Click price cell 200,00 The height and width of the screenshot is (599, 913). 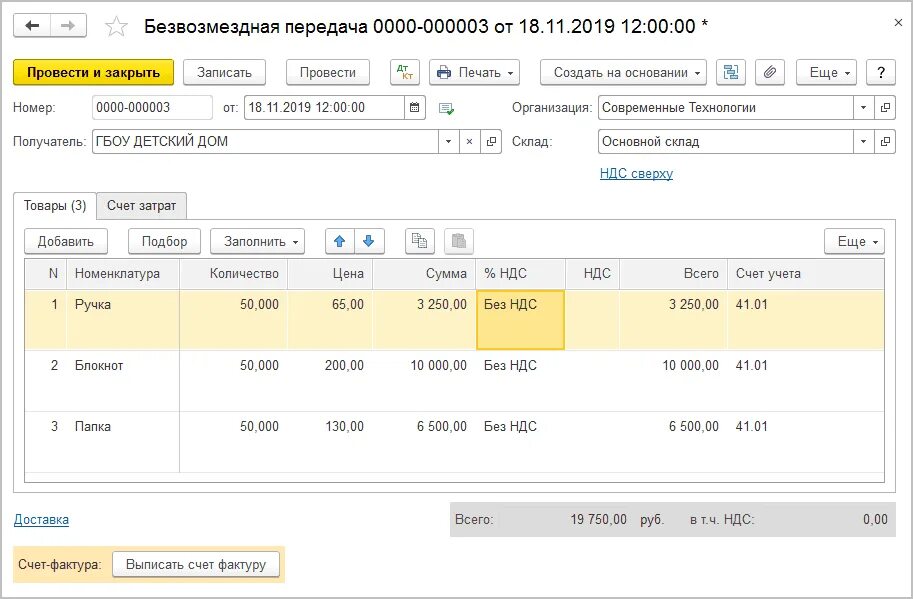(x=330, y=381)
